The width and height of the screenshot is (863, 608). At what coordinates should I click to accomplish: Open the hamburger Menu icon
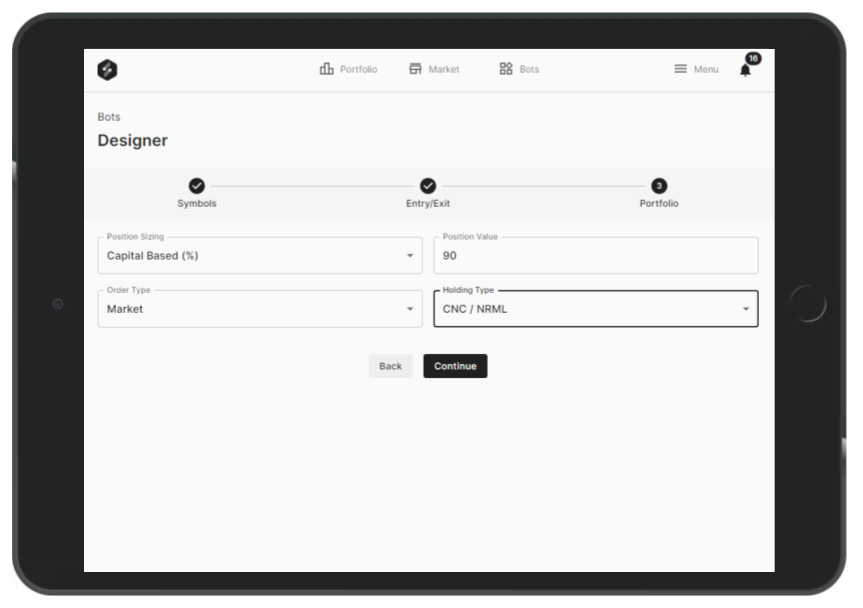click(x=680, y=69)
